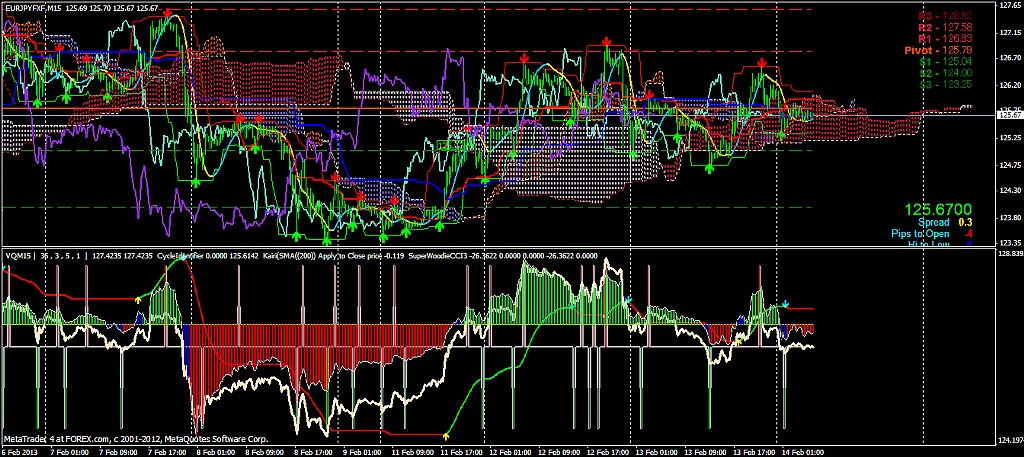Image resolution: width=1024 pixels, height=457 pixels.
Task: Click the Pips to Open readout
Action: coord(939,234)
